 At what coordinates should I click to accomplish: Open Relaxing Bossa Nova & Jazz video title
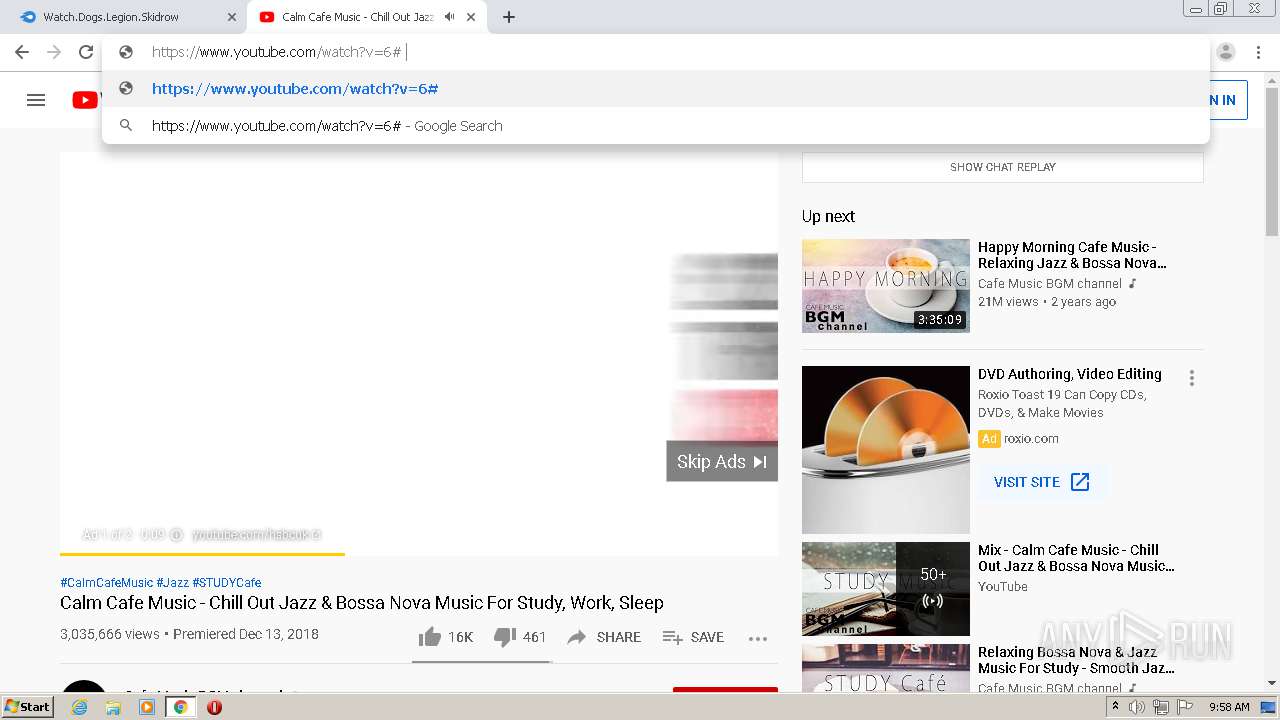[x=1076, y=660]
